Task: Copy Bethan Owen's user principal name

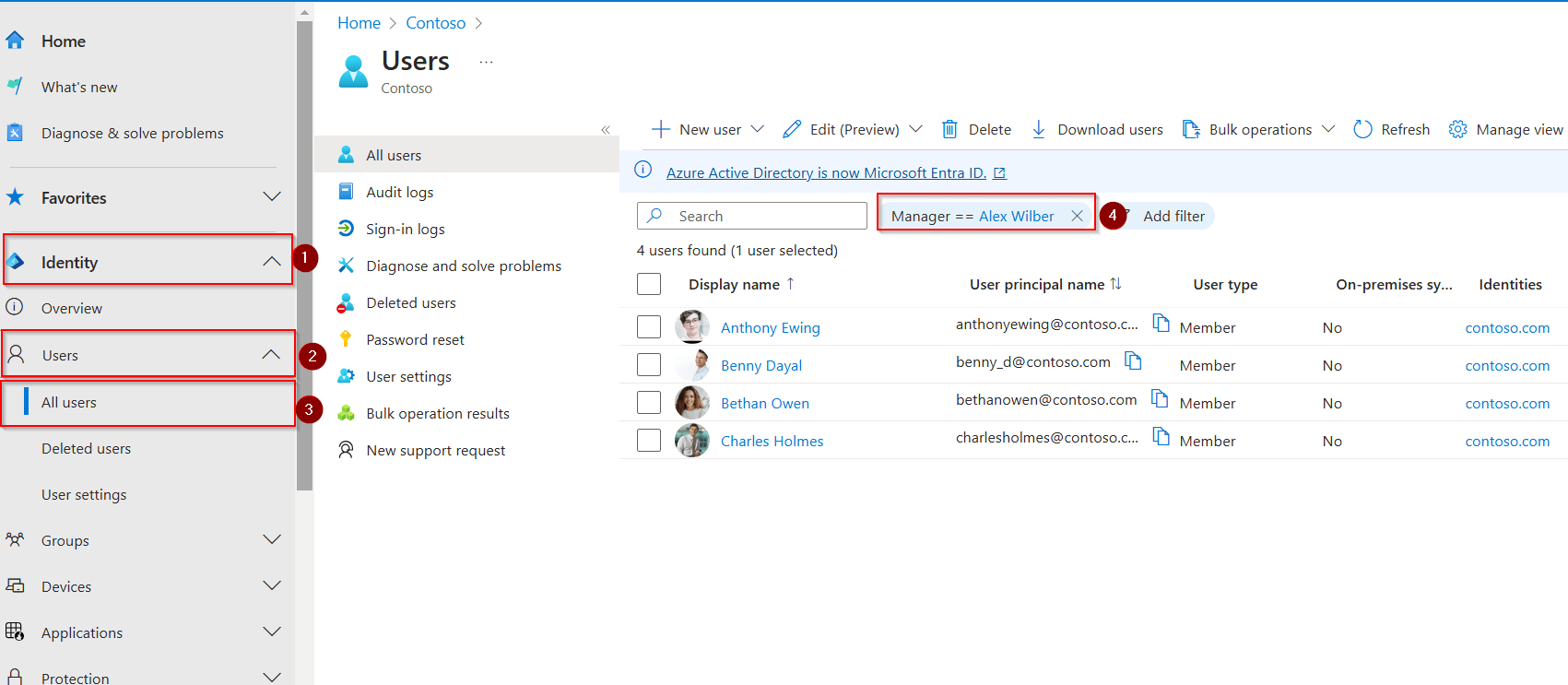Action: [x=1161, y=399]
